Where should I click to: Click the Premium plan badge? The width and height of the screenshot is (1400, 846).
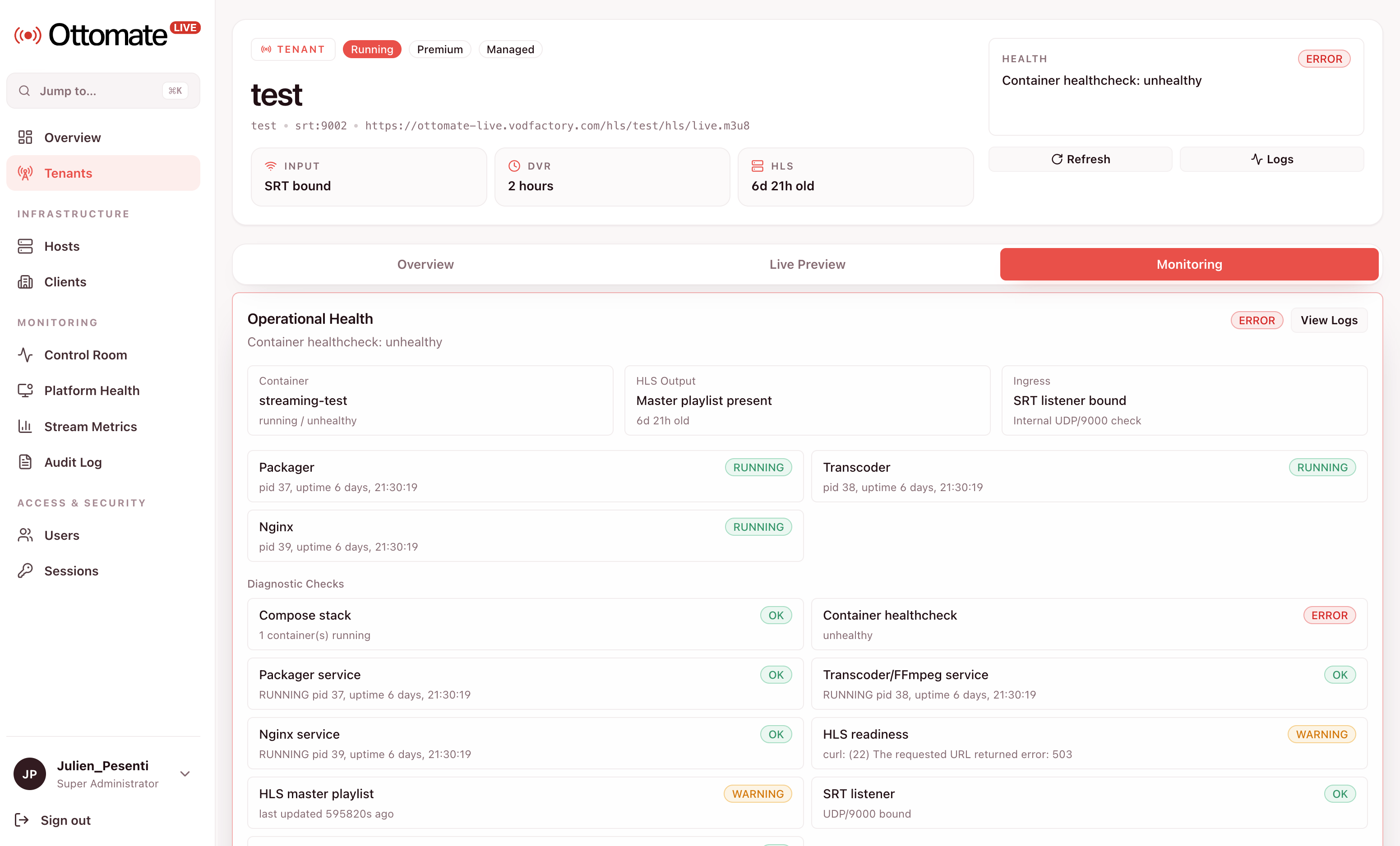440,50
